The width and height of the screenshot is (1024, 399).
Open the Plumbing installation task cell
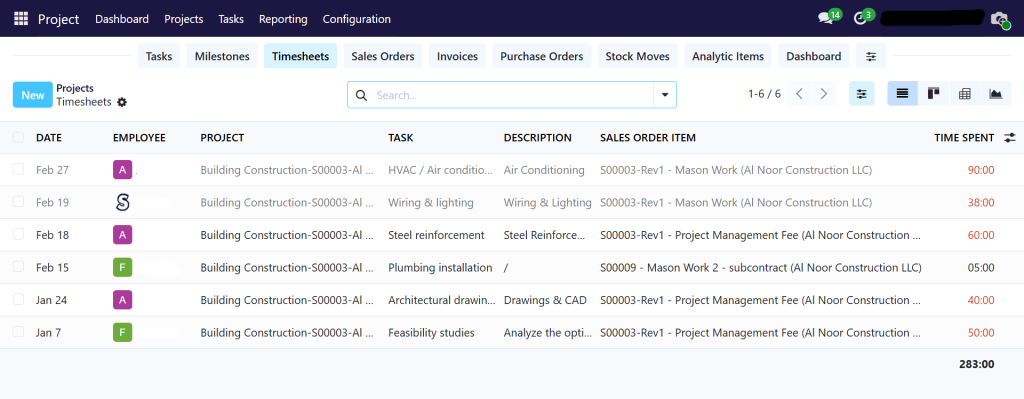point(440,268)
